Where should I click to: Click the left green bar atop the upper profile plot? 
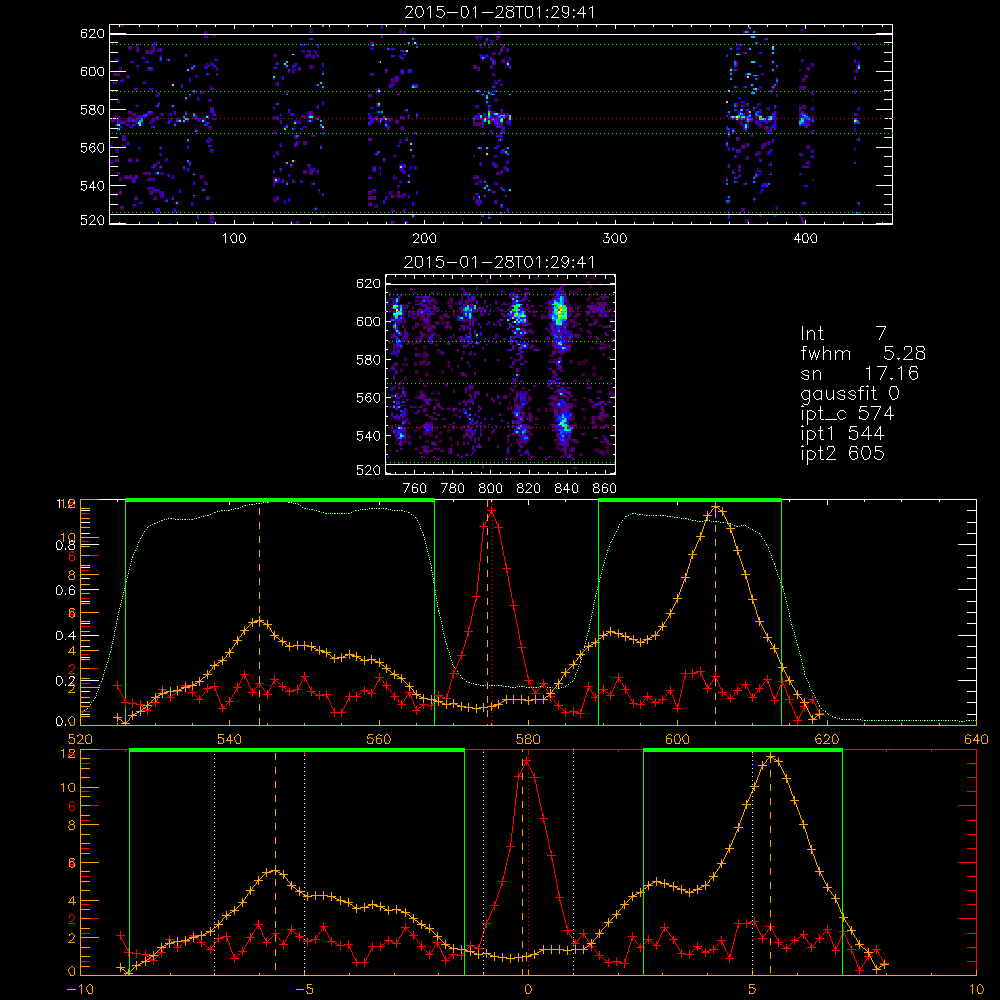pyautogui.click(x=280, y=500)
